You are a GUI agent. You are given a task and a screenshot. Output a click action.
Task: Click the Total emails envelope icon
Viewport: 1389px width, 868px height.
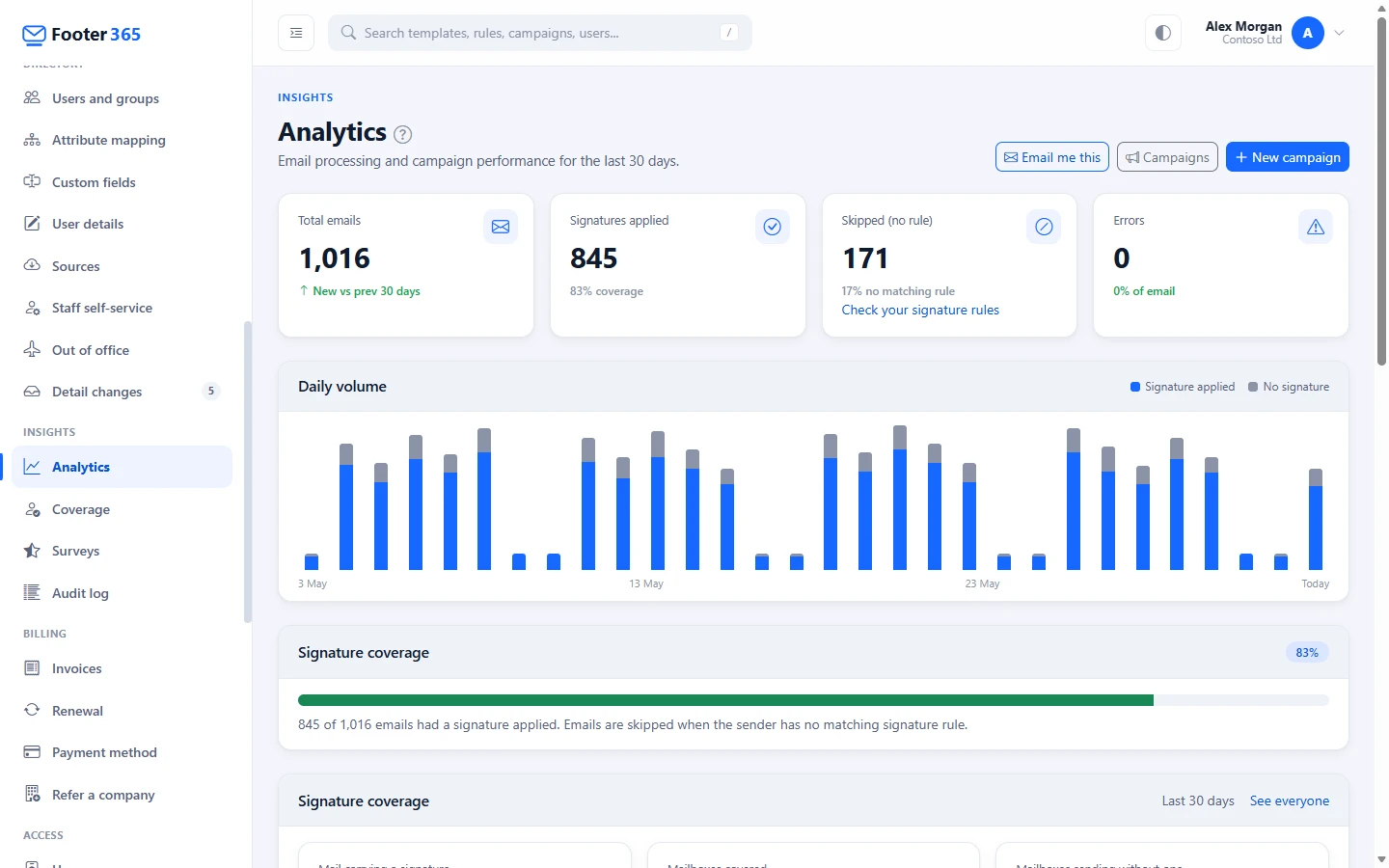coord(501,227)
